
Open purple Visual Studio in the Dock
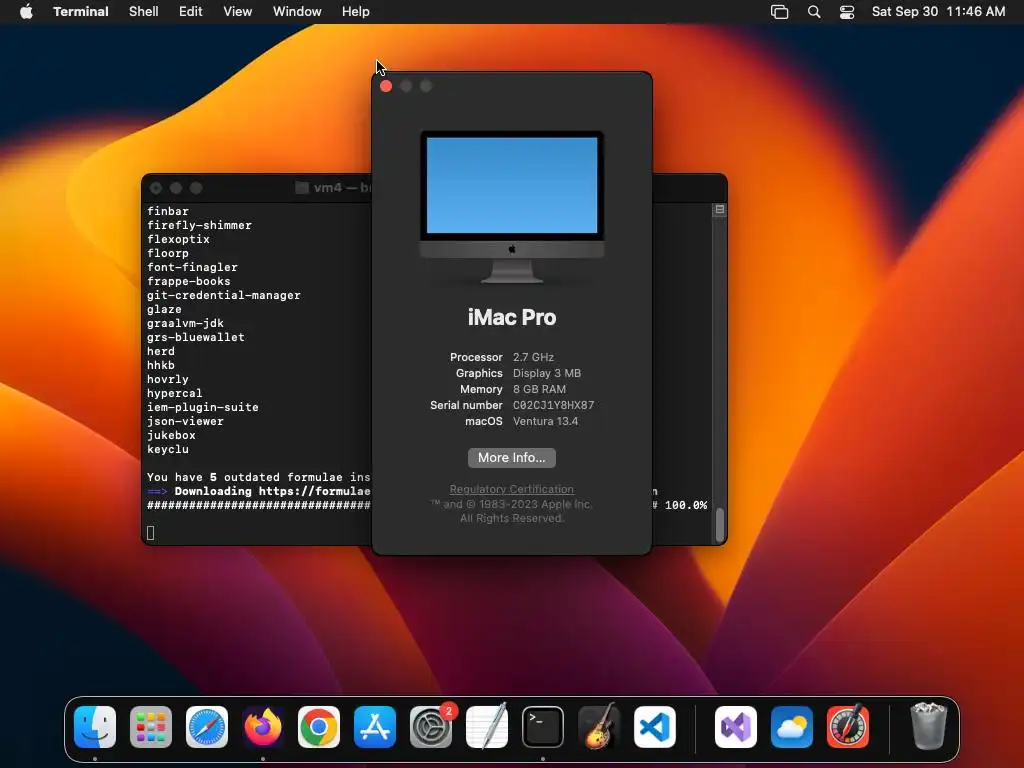(736, 727)
